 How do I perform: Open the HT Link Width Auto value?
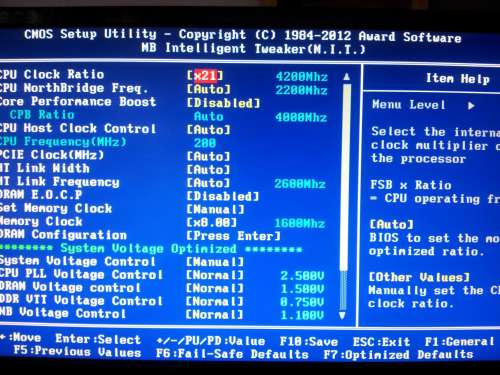point(209,170)
